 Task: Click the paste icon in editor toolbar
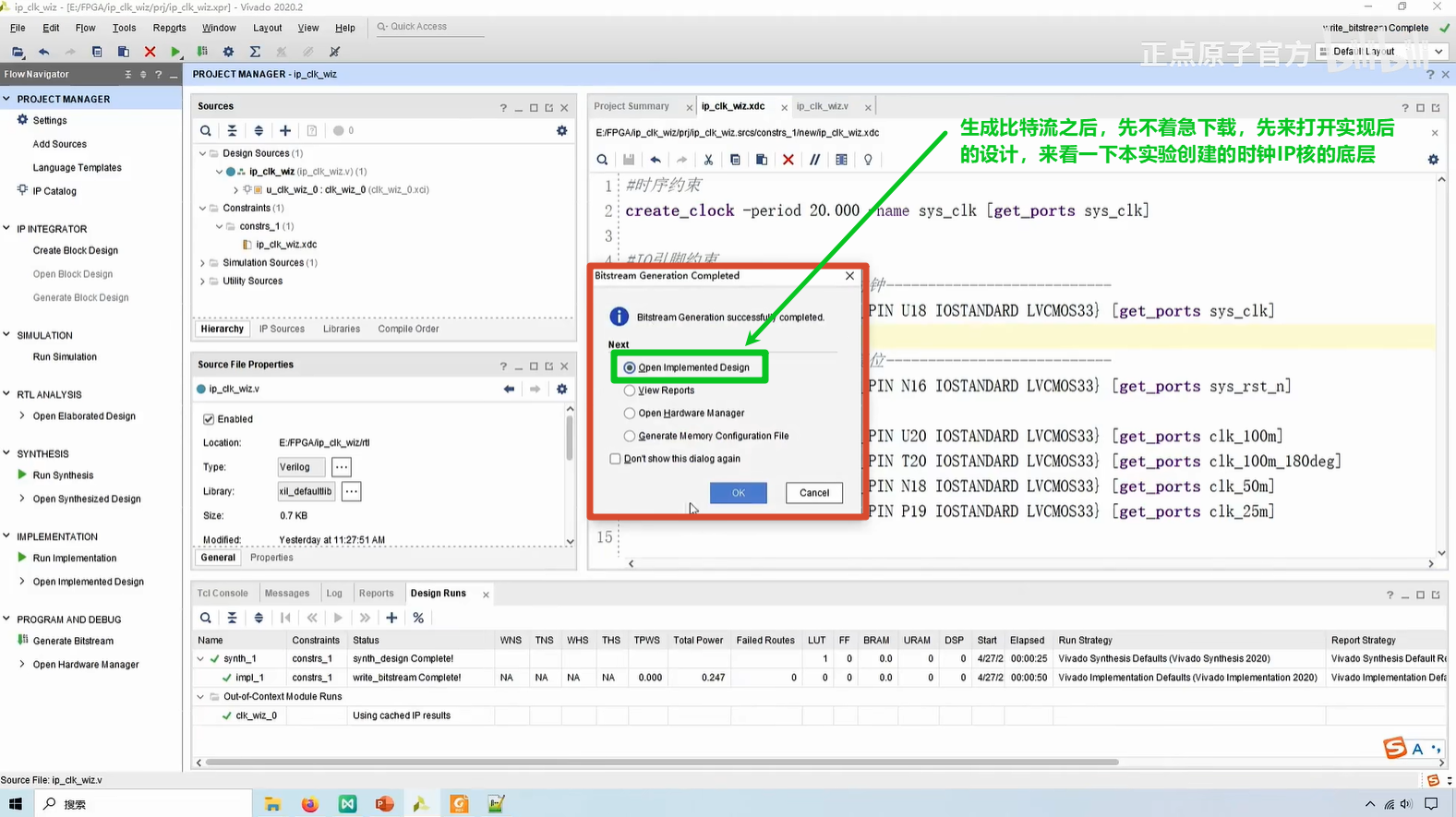[x=762, y=160]
